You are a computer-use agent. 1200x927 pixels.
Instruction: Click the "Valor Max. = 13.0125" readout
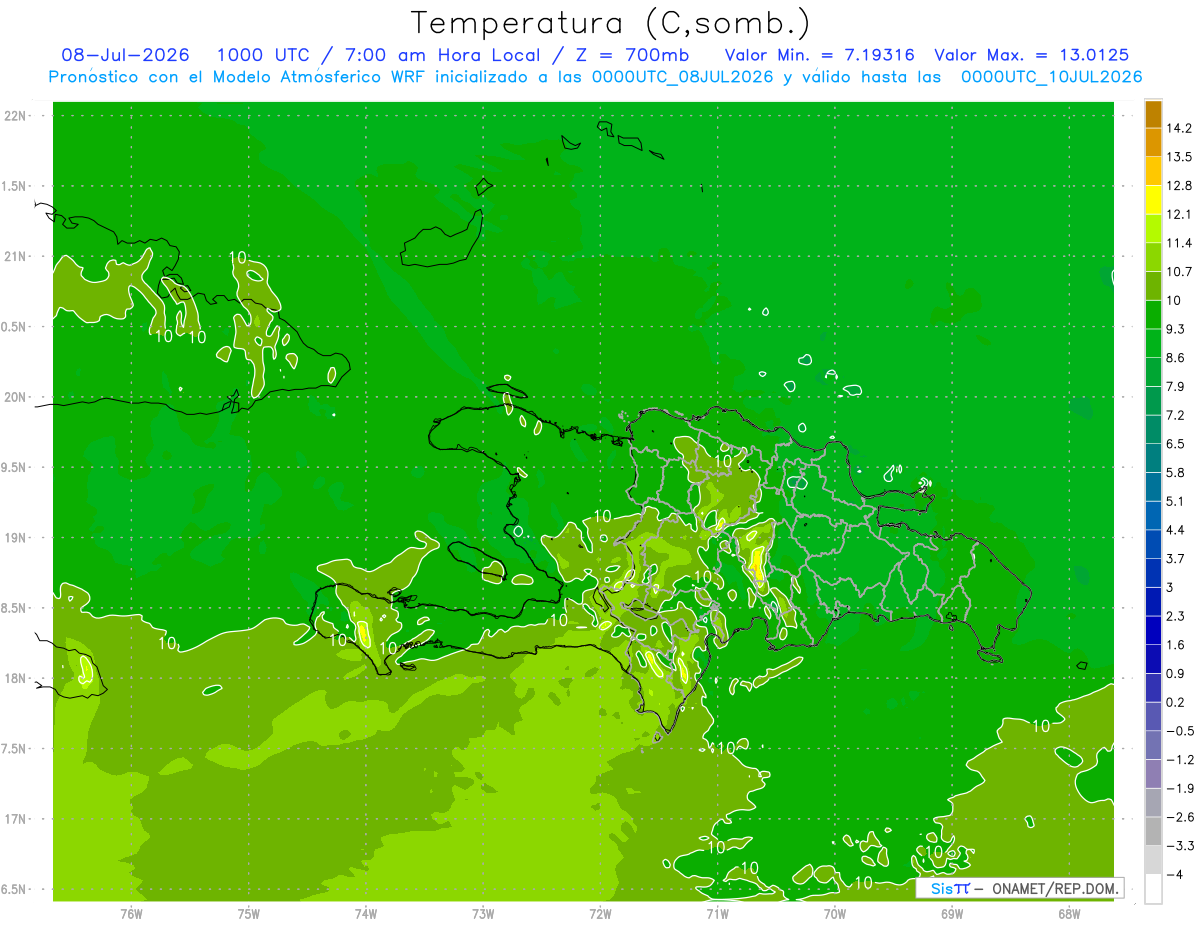pyautogui.click(x=1031, y=55)
